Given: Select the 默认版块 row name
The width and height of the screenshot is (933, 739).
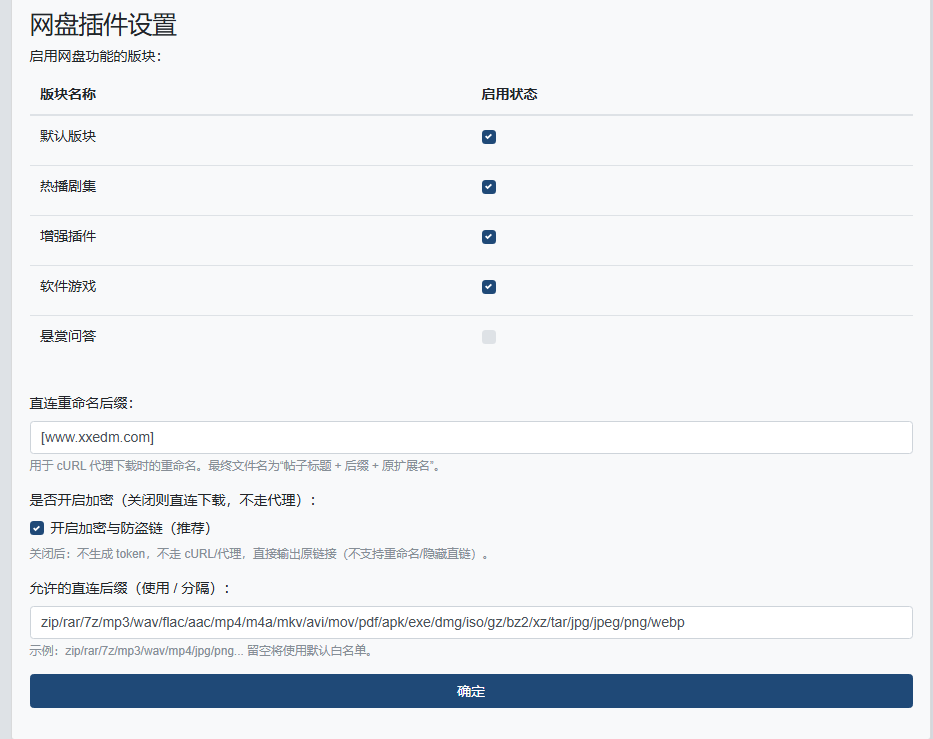Looking at the screenshot, I should point(68,137).
